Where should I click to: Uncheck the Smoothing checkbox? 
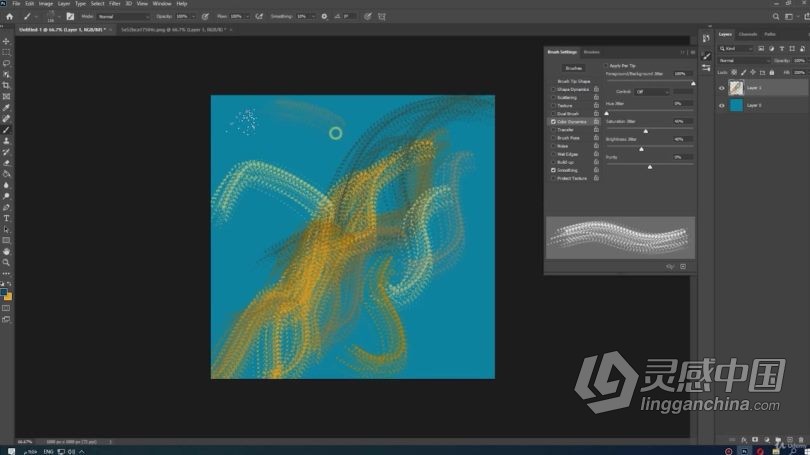pos(553,170)
